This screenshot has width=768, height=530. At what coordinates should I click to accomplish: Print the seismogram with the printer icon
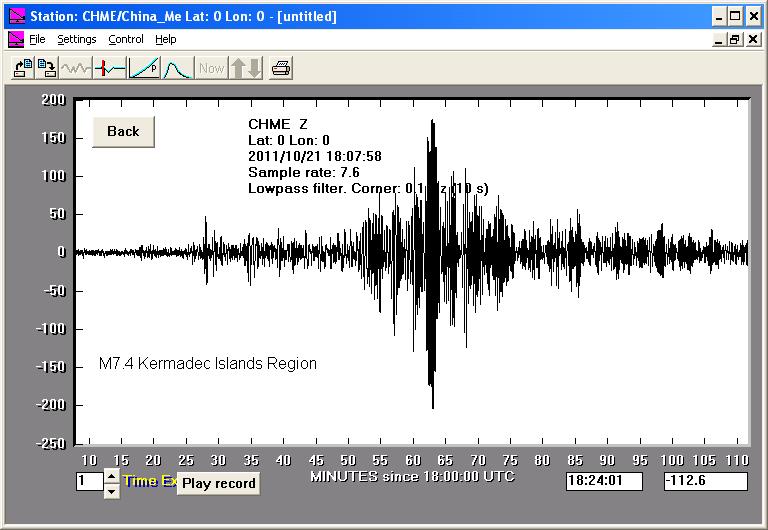(281, 68)
